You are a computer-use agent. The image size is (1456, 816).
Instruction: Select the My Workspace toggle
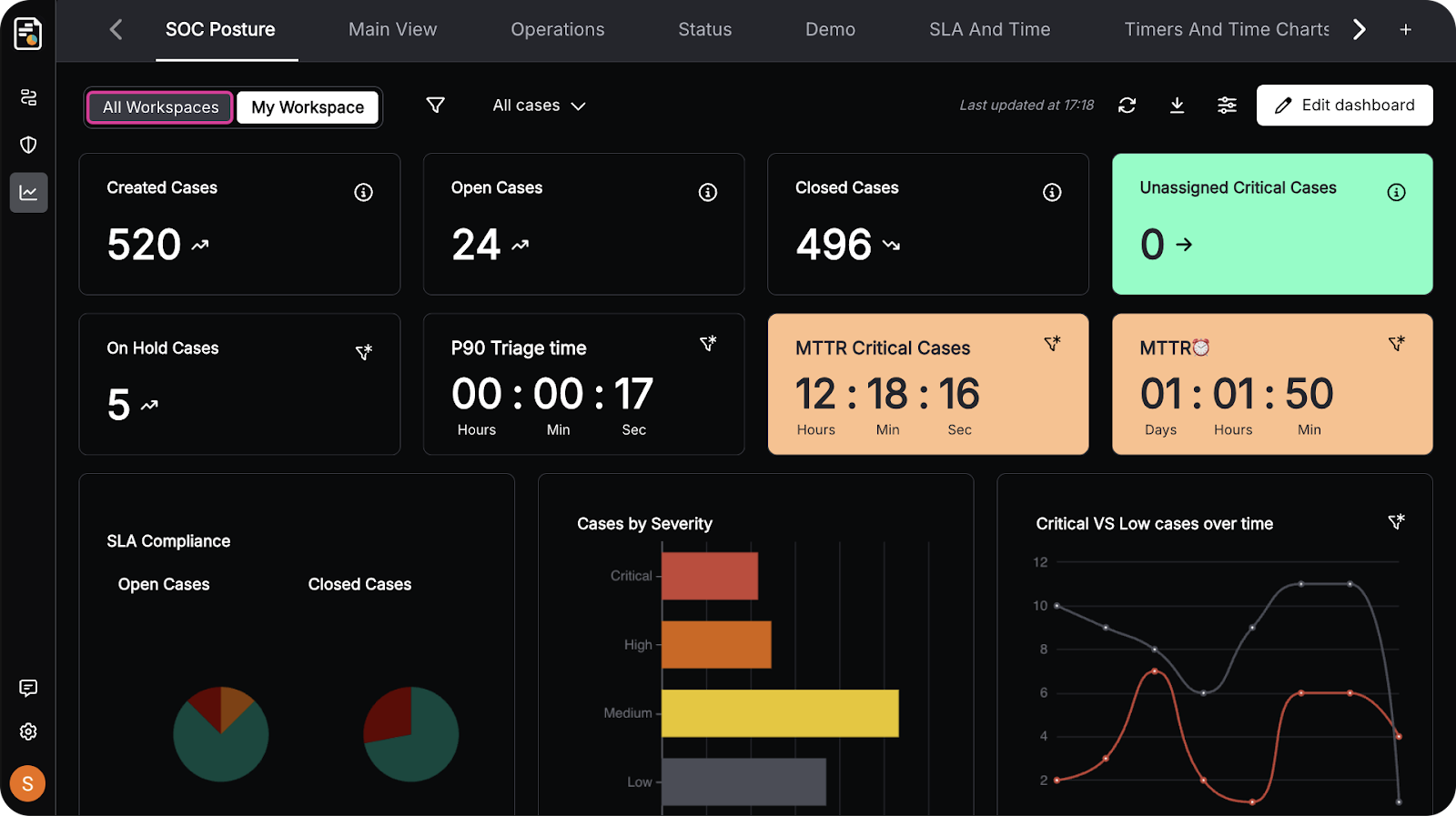pos(308,107)
